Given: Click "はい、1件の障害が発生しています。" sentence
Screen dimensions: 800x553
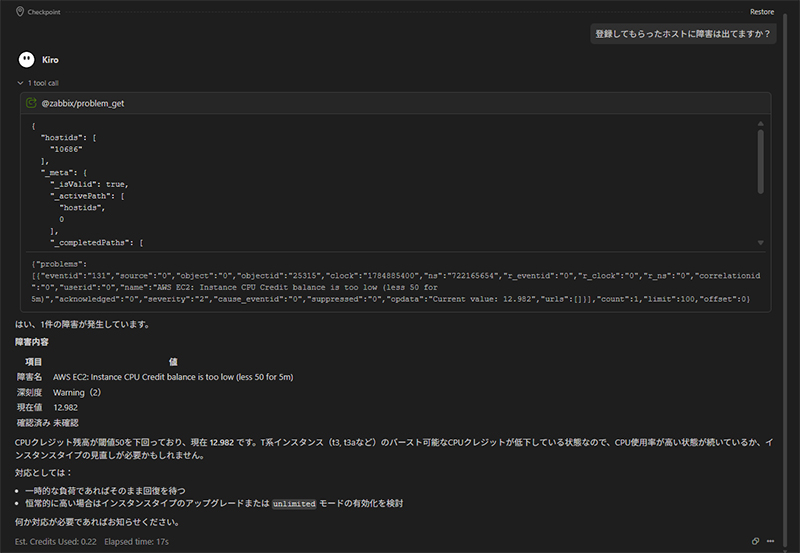Looking at the screenshot, I should point(82,324).
